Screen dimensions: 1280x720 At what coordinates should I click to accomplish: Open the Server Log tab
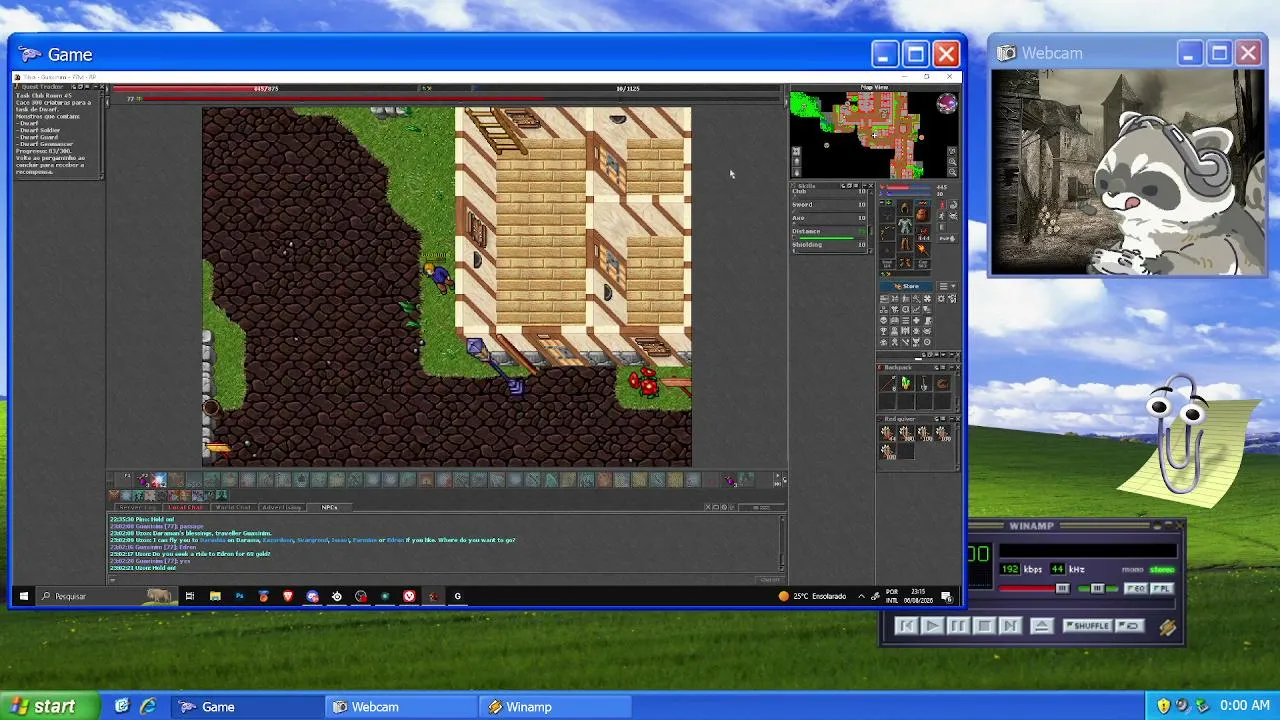click(138, 507)
